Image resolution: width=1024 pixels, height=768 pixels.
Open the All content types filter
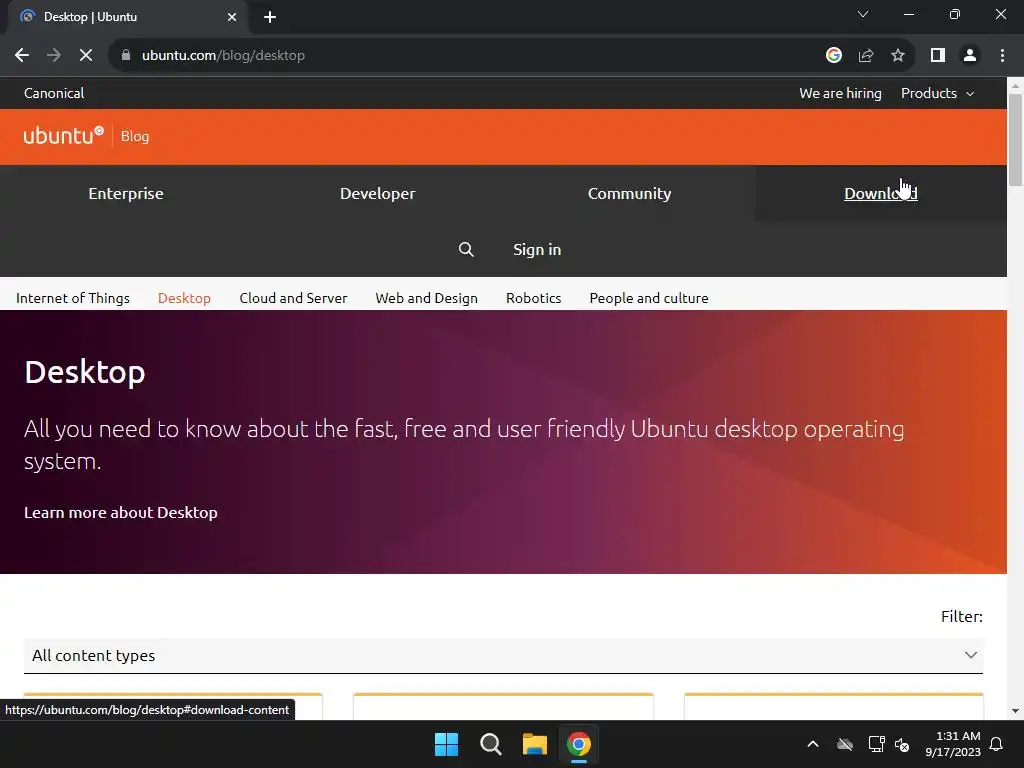pyautogui.click(x=504, y=656)
